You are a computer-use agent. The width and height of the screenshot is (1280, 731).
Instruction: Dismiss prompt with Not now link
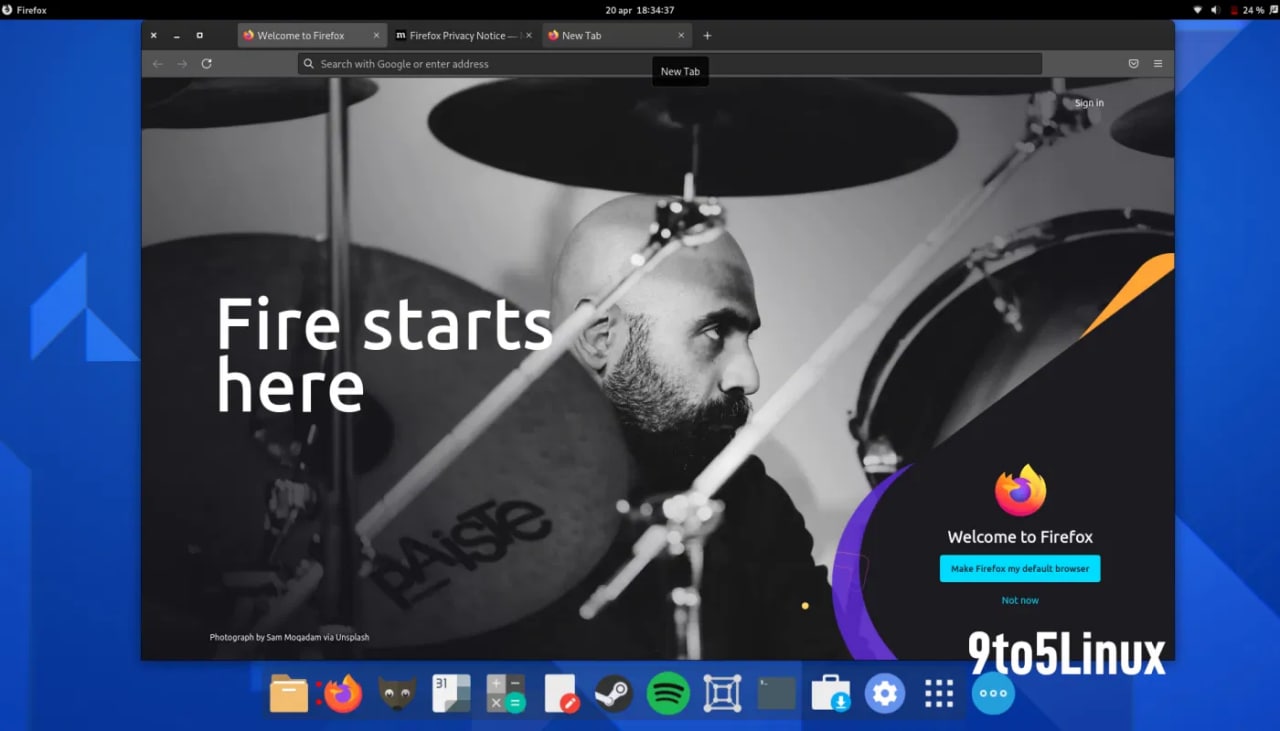click(x=1020, y=600)
